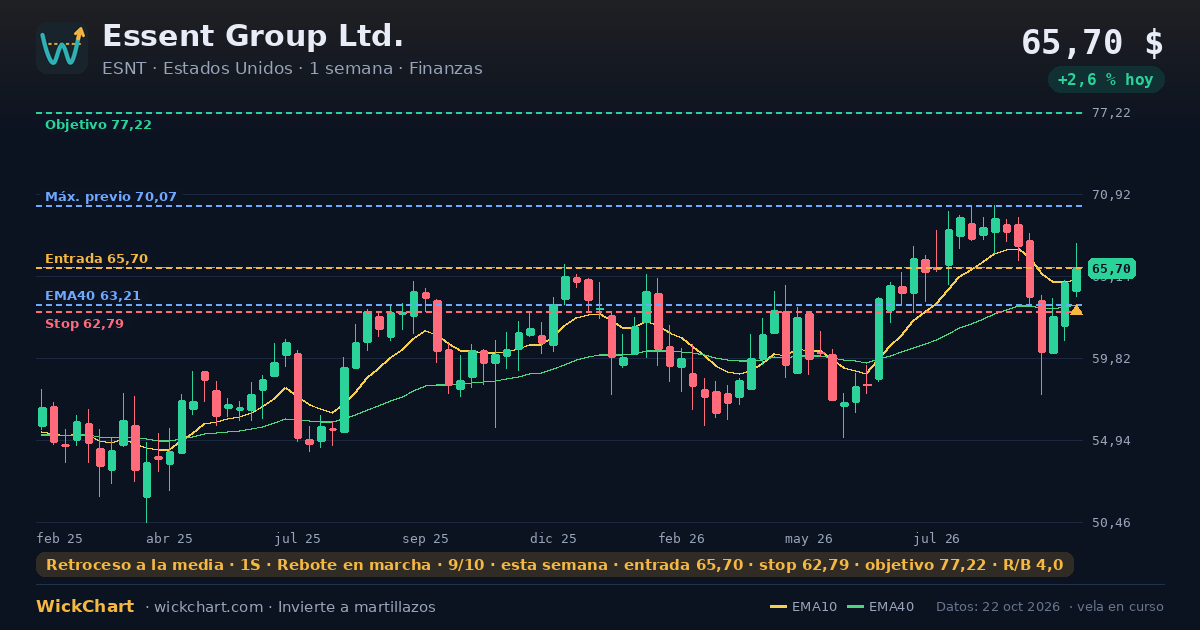Image resolution: width=1200 pixels, height=630 pixels.
Task: Click the 'Objetivo 77,22' line label
Action: point(98,124)
